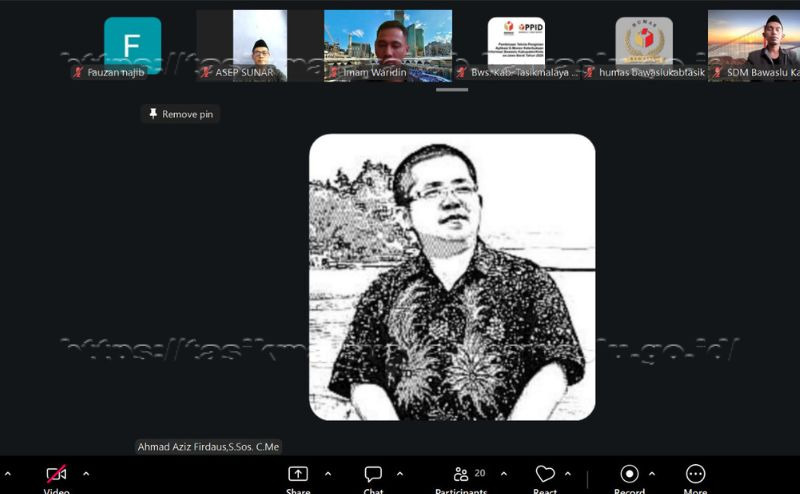Expand the share options chevron
This screenshot has width=800, height=494.
[x=328, y=474]
